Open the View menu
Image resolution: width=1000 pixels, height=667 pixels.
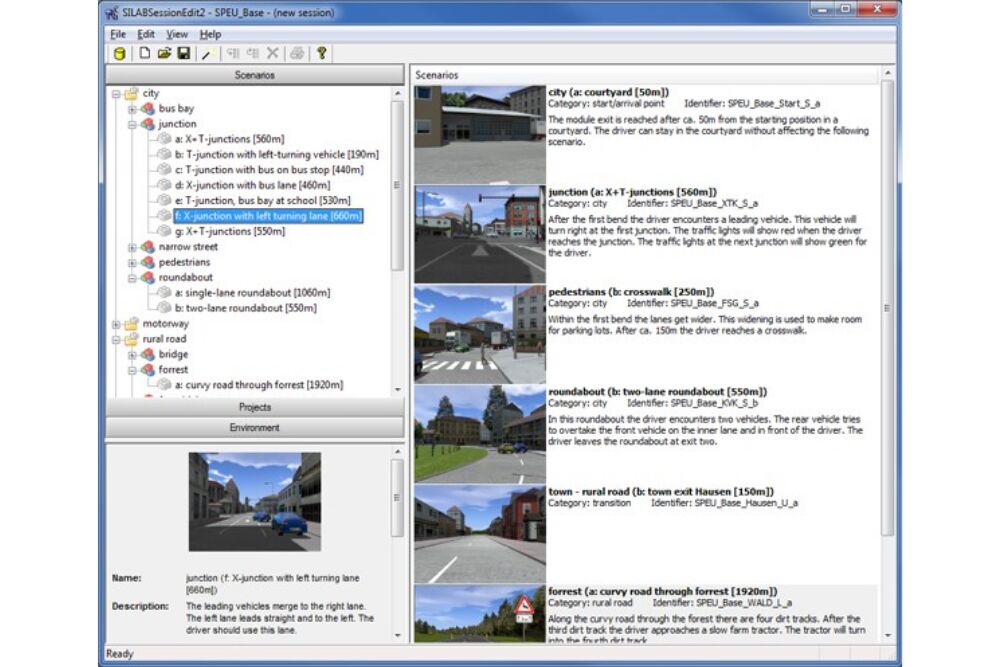pos(177,34)
